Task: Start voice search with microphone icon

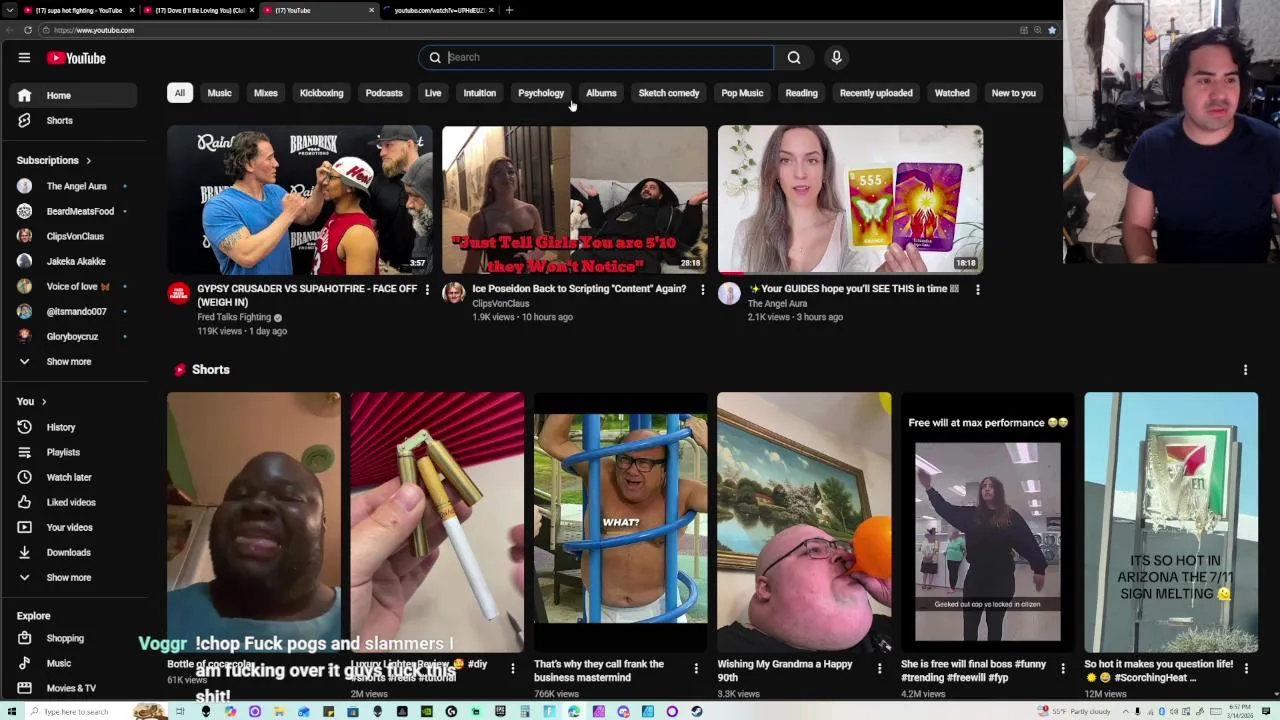Action: click(x=837, y=57)
